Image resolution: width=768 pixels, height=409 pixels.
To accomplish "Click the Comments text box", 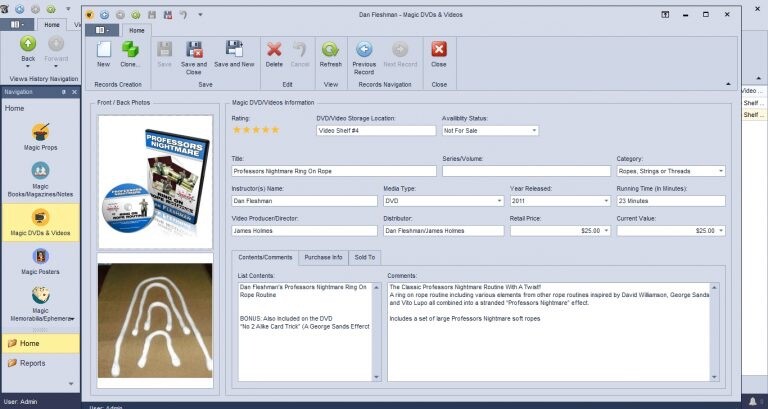I will click(x=549, y=332).
